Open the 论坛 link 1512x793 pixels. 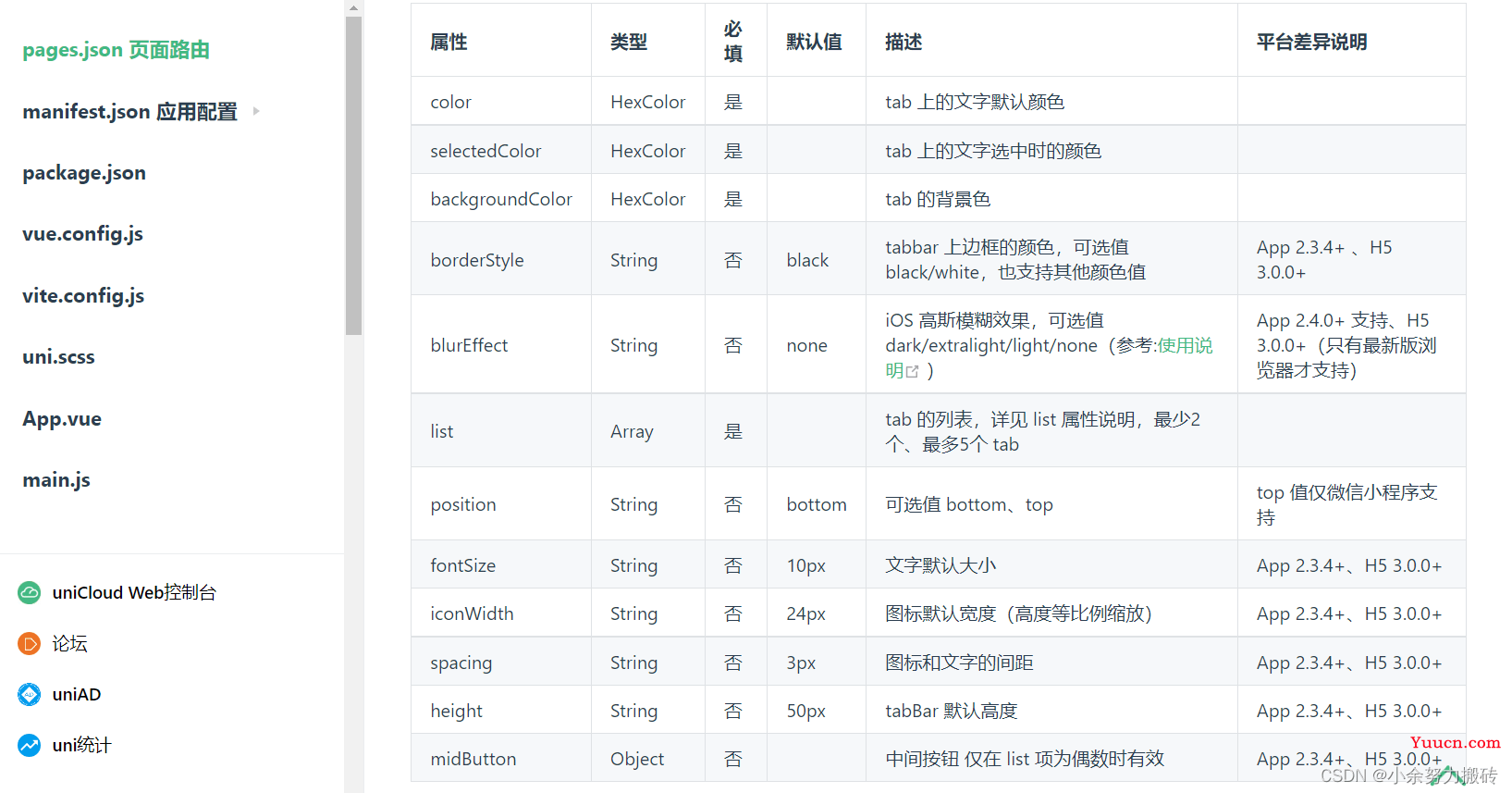tap(69, 643)
